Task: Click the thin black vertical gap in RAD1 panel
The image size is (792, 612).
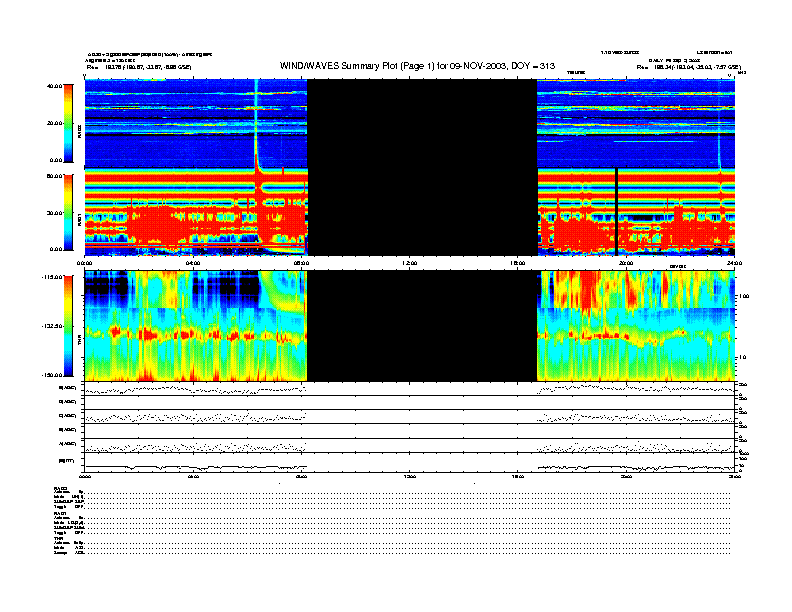Action: (617, 212)
